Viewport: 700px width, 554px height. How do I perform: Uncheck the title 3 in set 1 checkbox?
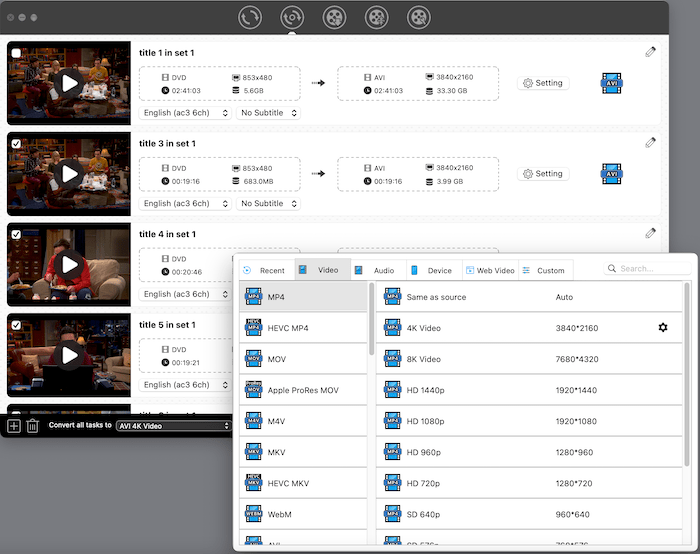pos(15,144)
